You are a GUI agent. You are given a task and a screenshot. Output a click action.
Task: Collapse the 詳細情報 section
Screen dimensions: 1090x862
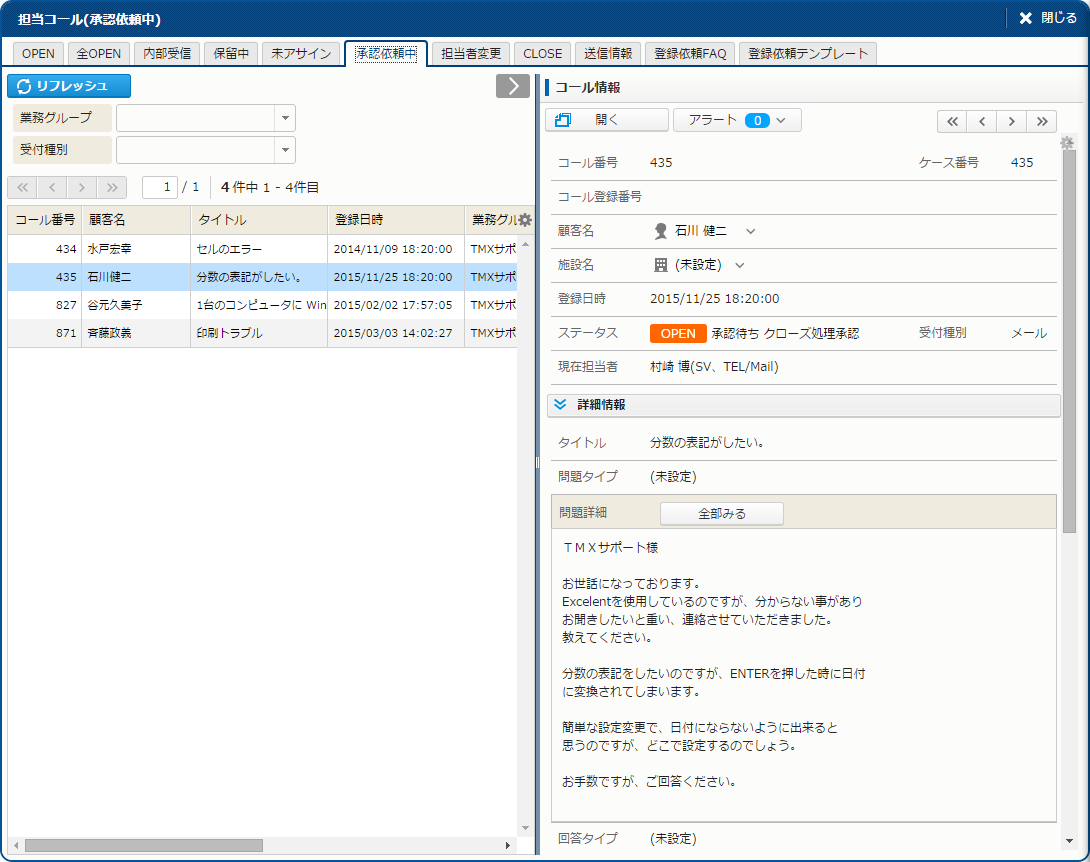(x=560, y=405)
